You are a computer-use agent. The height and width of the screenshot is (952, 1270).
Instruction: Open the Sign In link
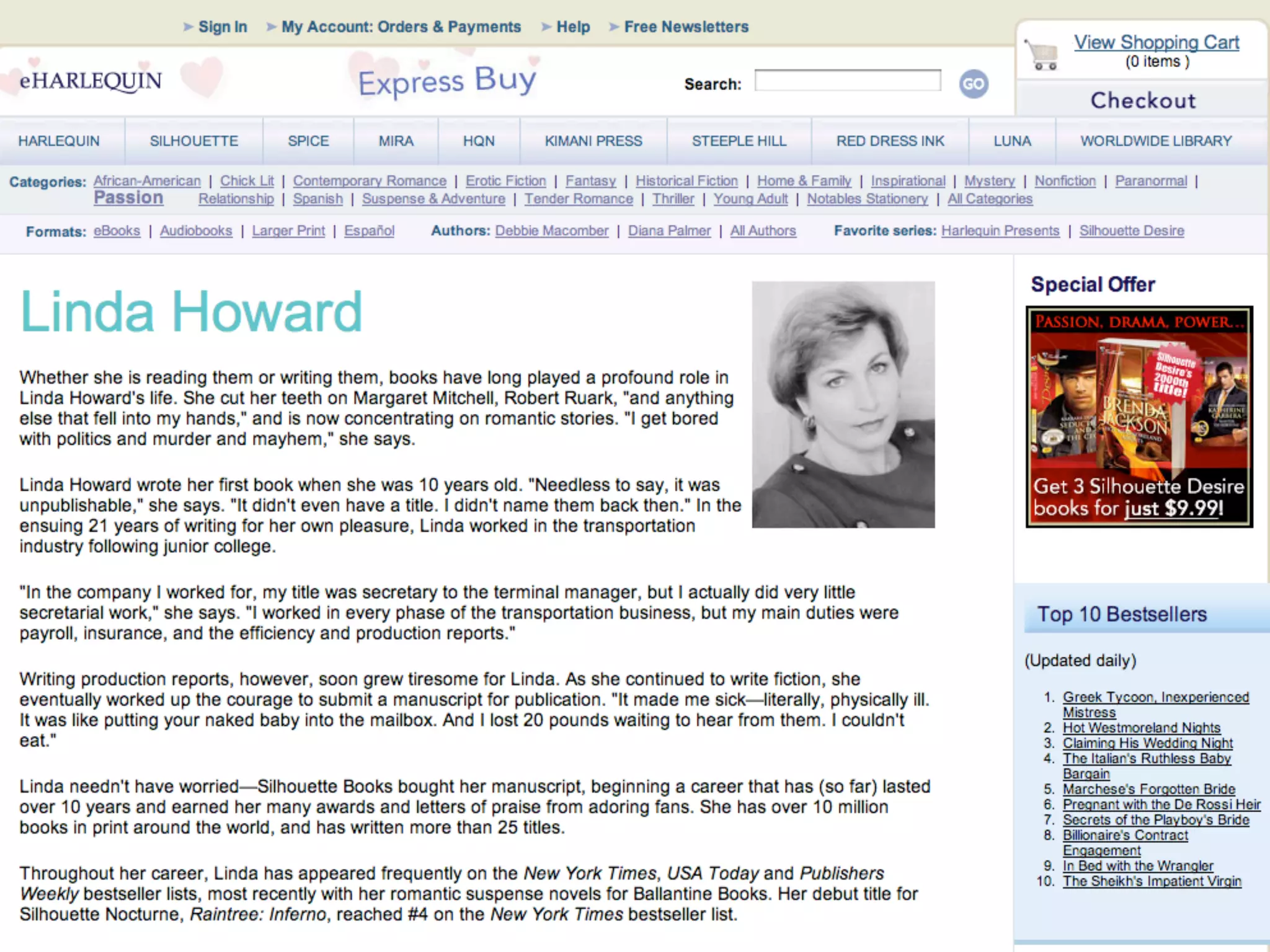pyautogui.click(x=222, y=27)
